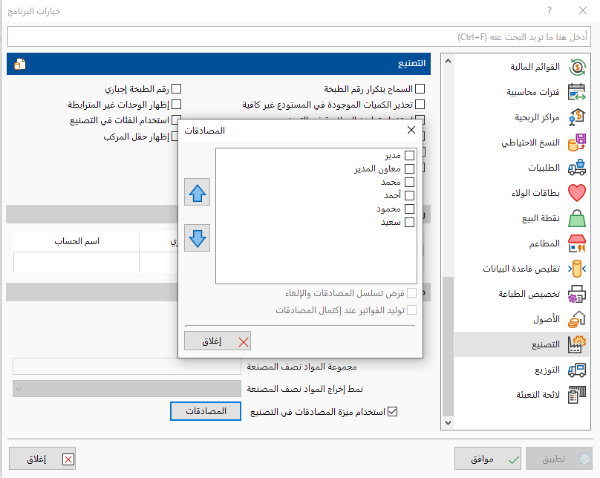
Task: Click the المصادقات button
Action: (x=207, y=411)
